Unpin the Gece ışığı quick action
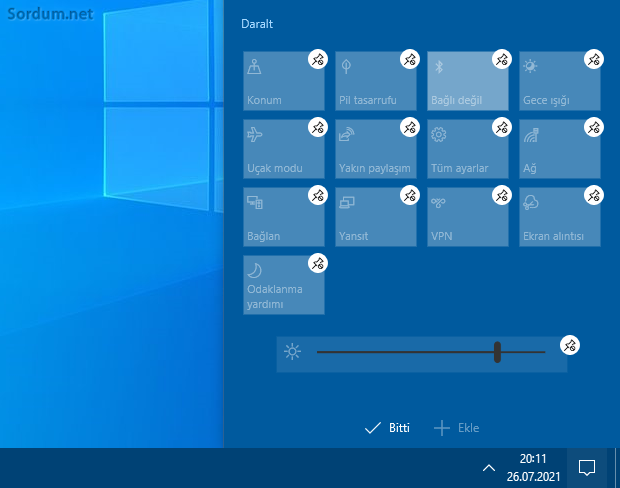 tap(594, 59)
